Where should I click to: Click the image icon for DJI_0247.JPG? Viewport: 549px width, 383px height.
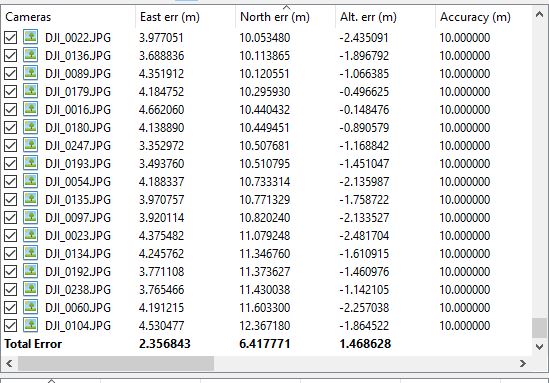click(30, 145)
